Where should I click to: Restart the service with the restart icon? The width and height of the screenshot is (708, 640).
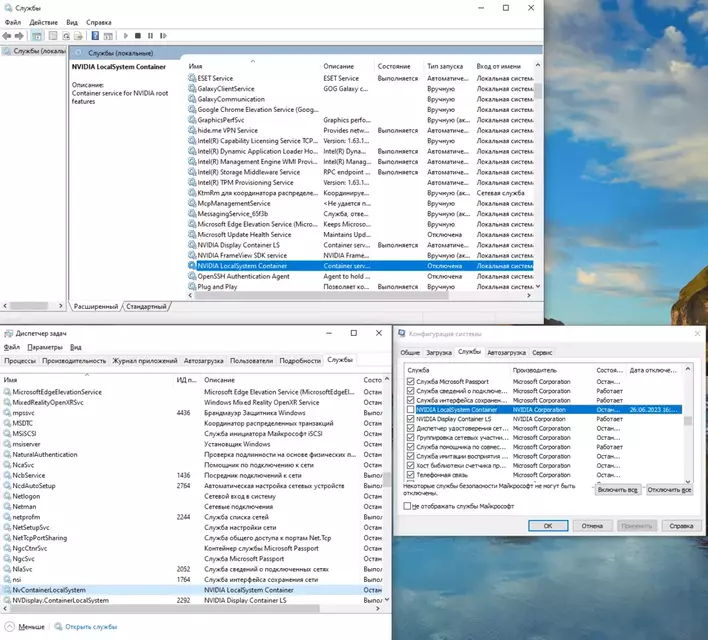pyautogui.click(x=163, y=36)
